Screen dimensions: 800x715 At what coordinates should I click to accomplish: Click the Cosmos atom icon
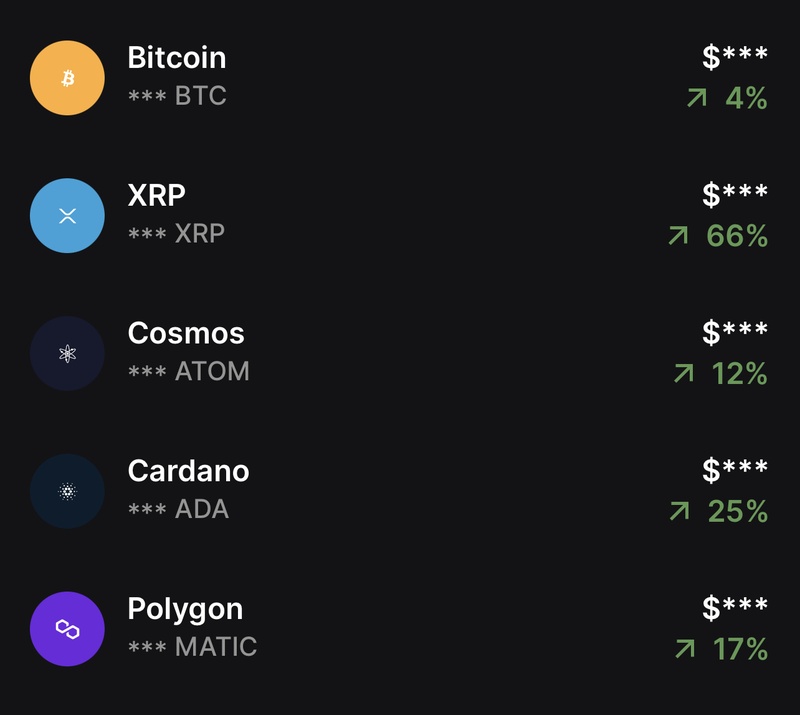tap(67, 353)
